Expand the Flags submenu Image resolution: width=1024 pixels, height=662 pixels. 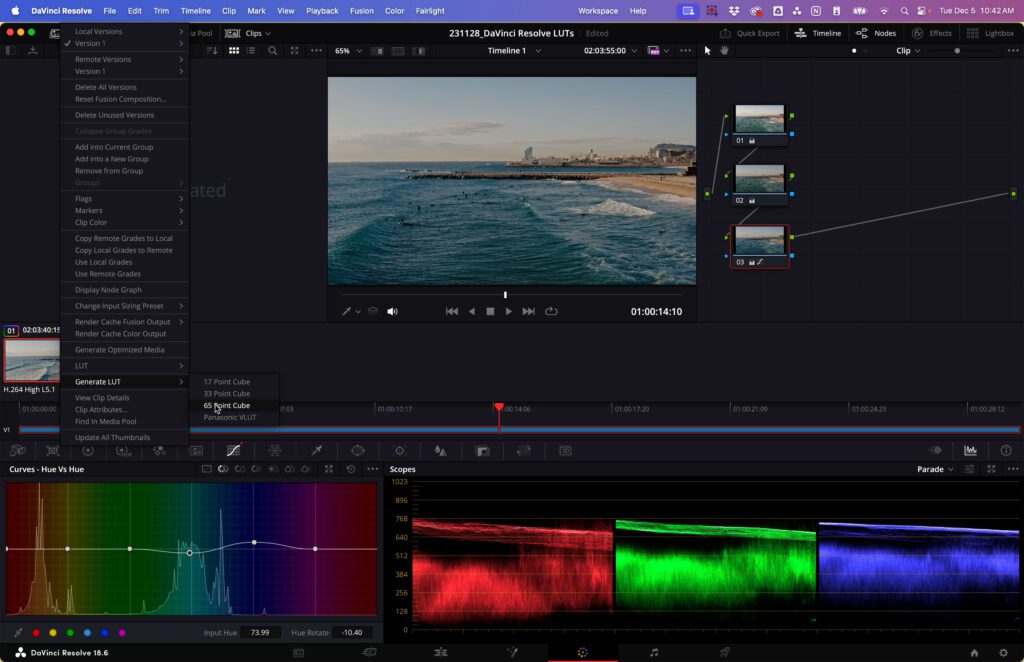124,198
